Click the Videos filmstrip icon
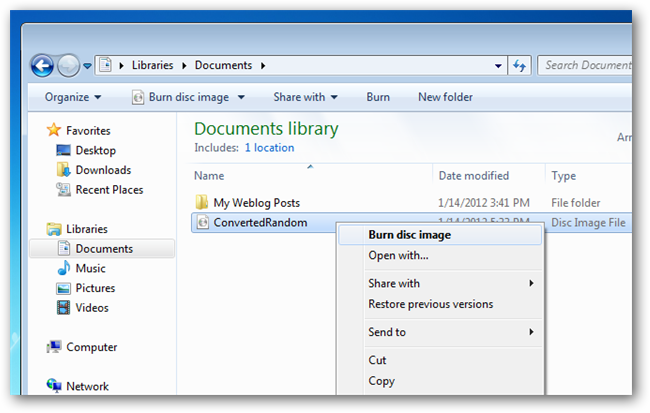The image size is (650, 413). coord(63,307)
